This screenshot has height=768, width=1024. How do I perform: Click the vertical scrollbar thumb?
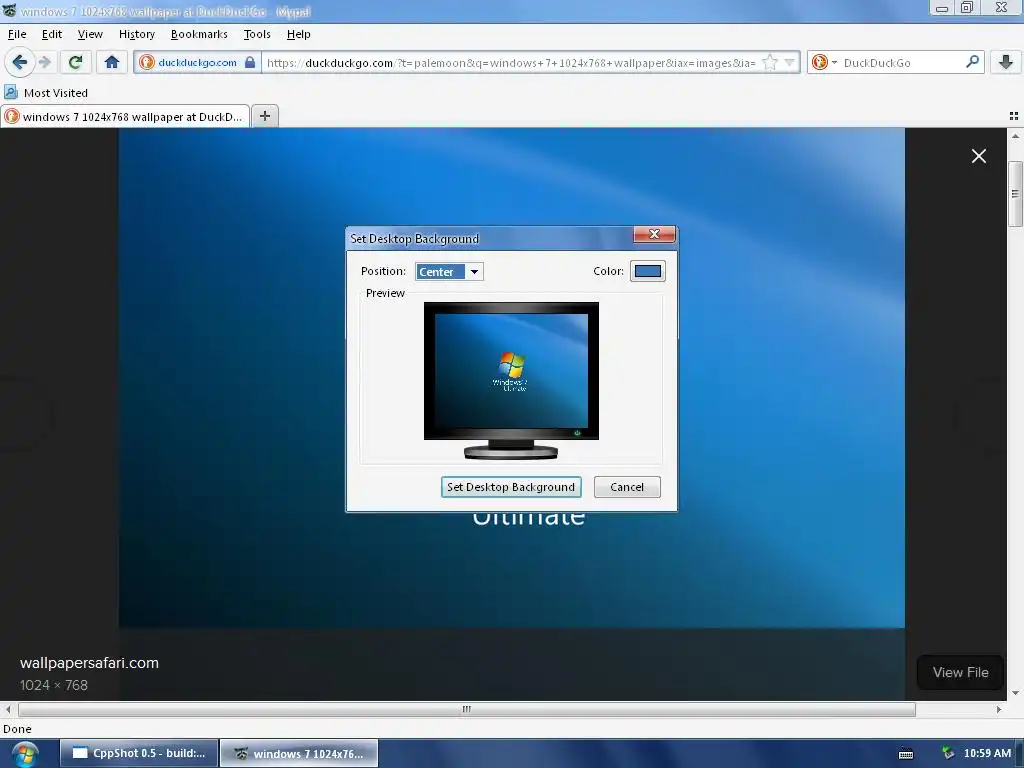coord(1015,194)
